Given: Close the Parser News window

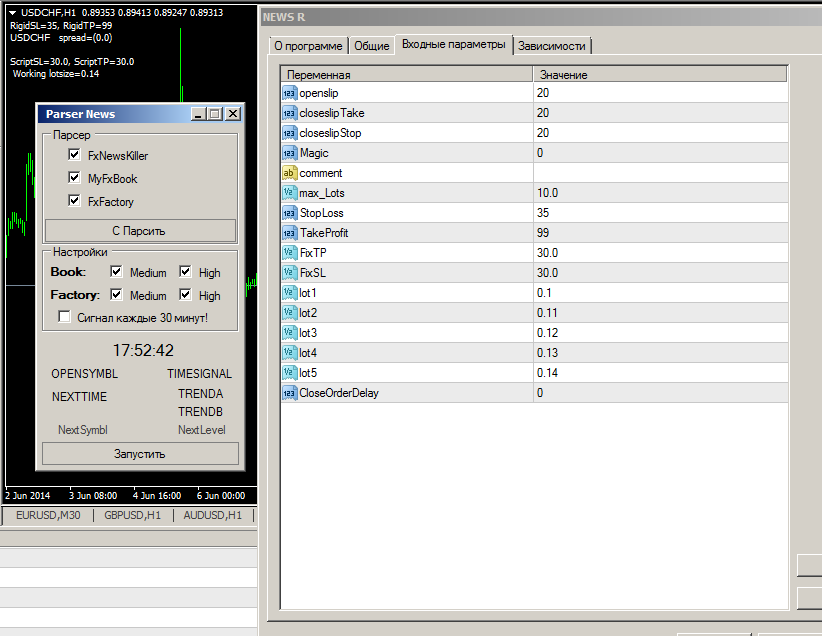Looking at the screenshot, I should pyautogui.click(x=233, y=114).
